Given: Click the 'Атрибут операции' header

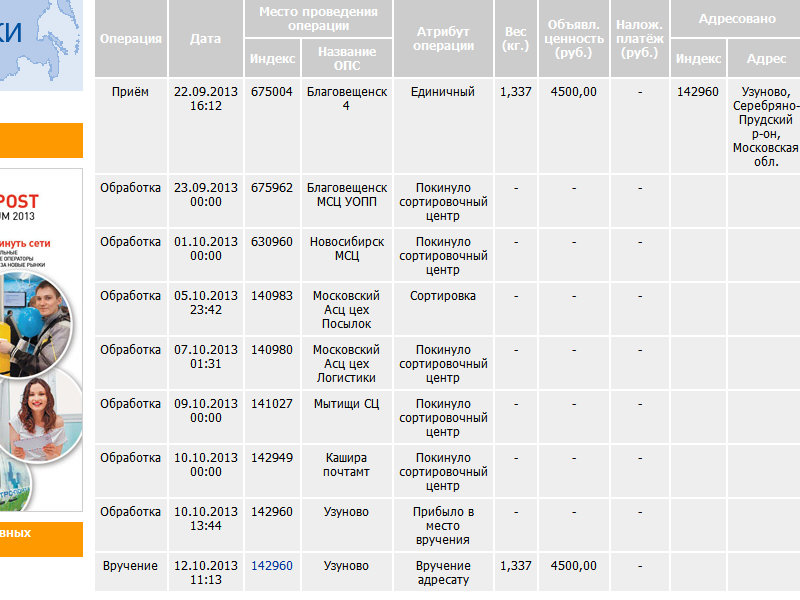Looking at the screenshot, I should pyautogui.click(x=443, y=39).
